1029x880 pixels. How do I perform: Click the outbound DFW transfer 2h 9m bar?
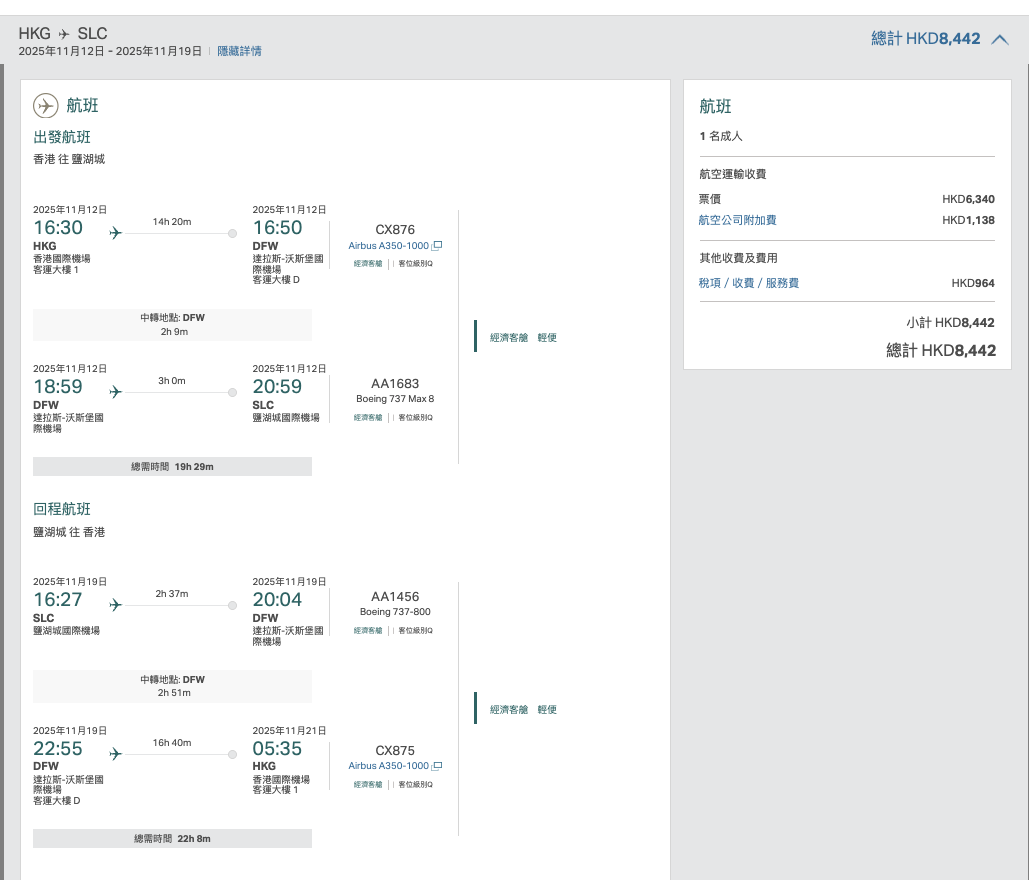[x=173, y=325]
